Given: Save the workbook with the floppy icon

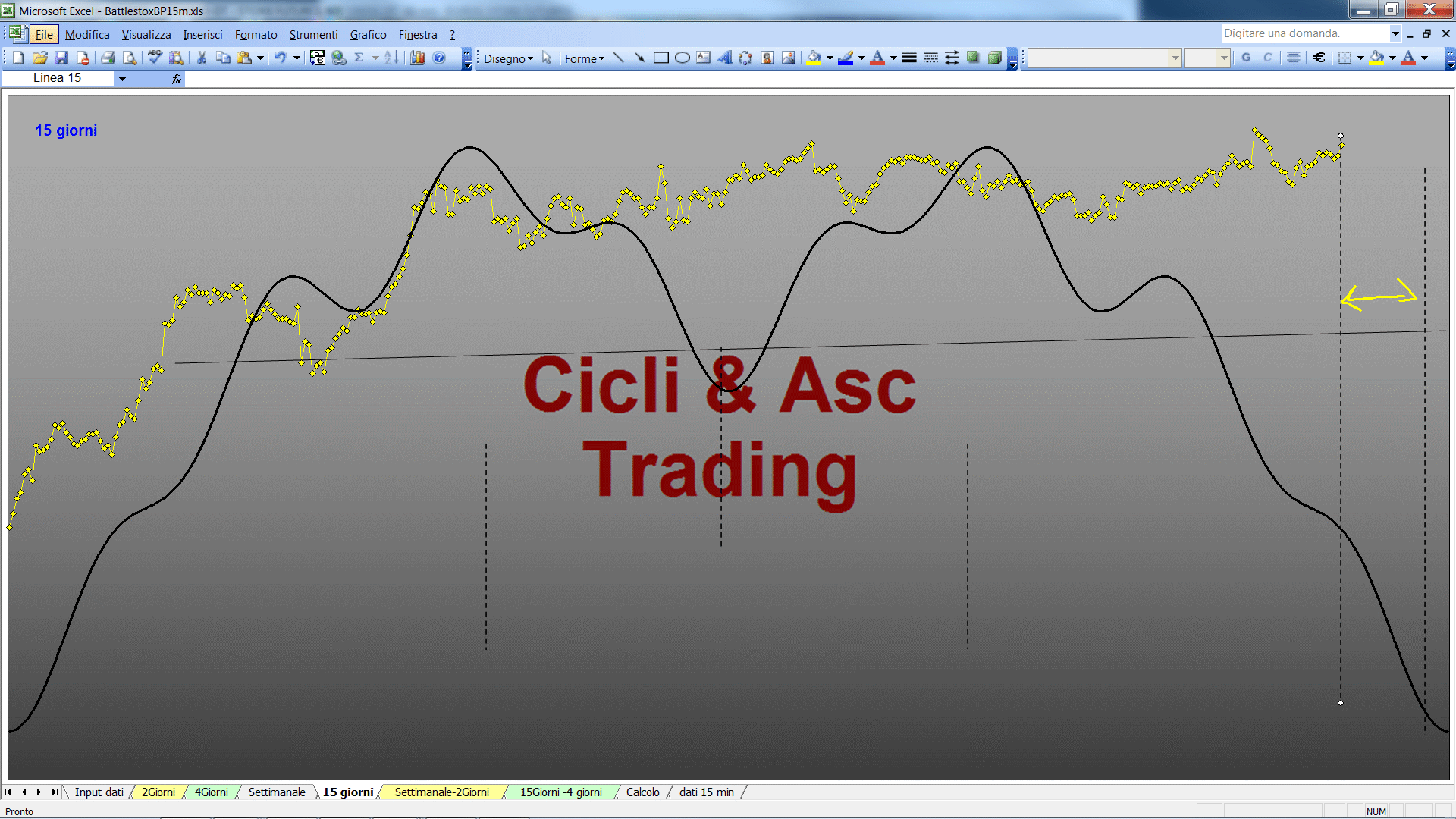Looking at the screenshot, I should point(61,58).
